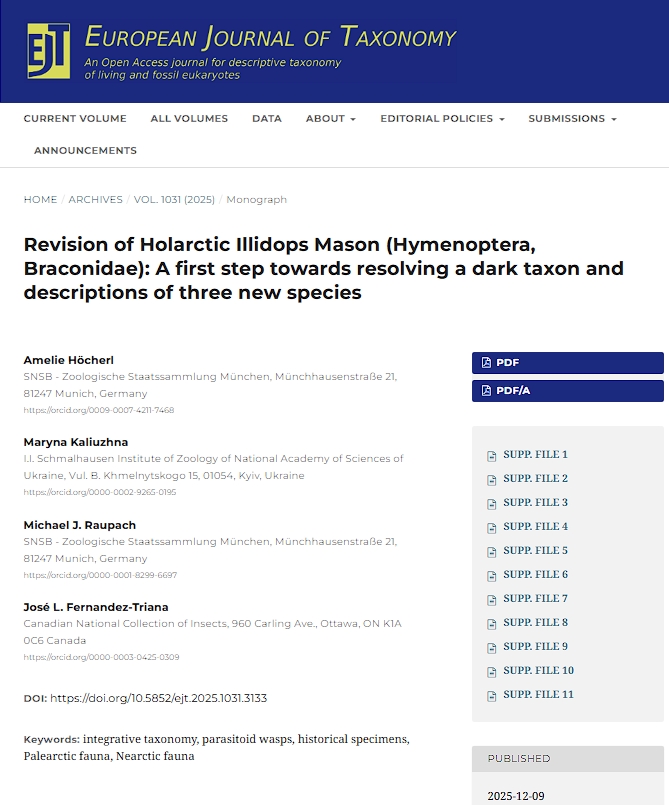The width and height of the screenshot is (669, 805).
Task: Click the document icon beside Supp. File 3
Action: click(491, 504)
